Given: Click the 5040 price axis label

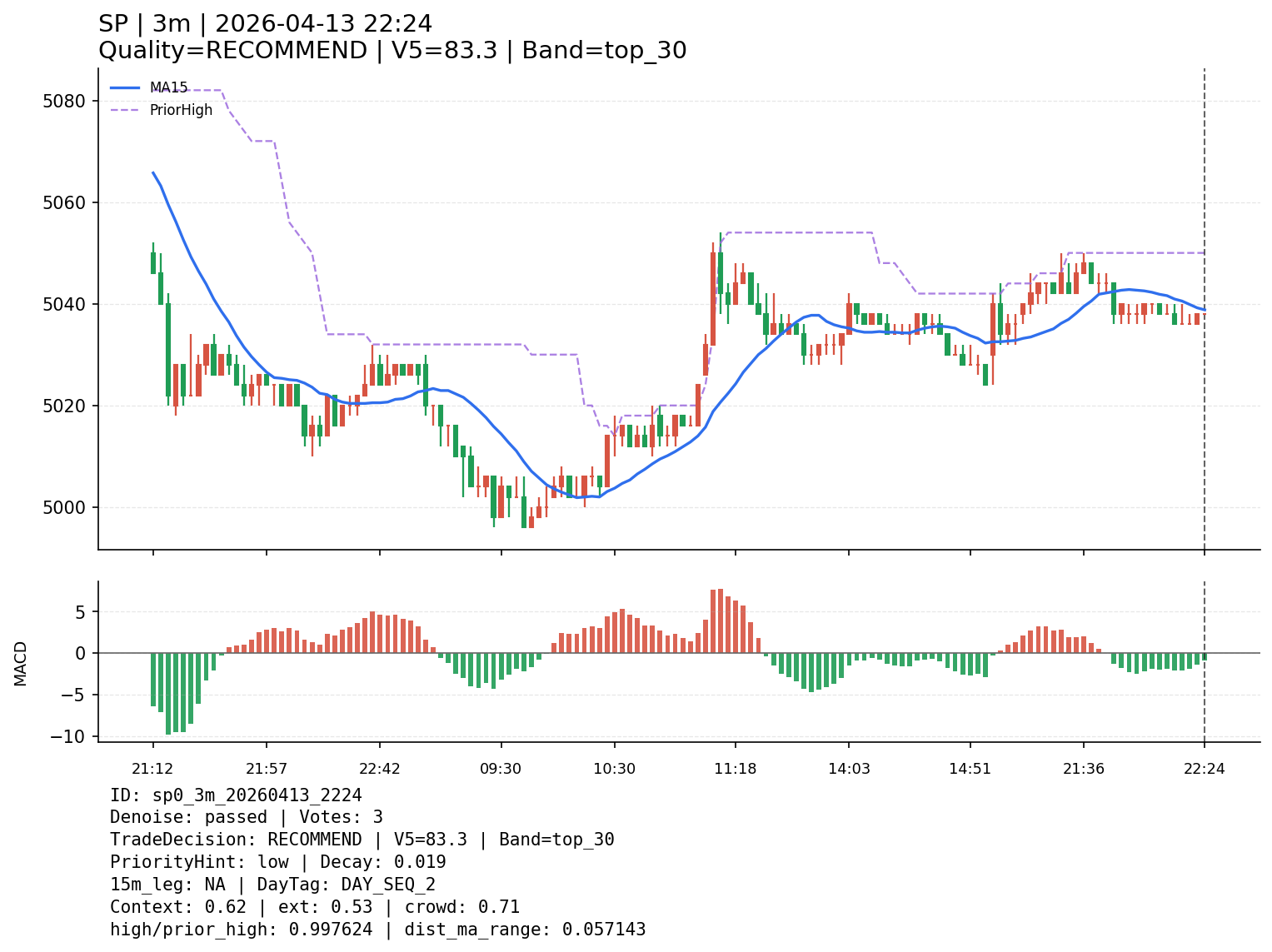Looking at the screenshot, I should 64,305.
